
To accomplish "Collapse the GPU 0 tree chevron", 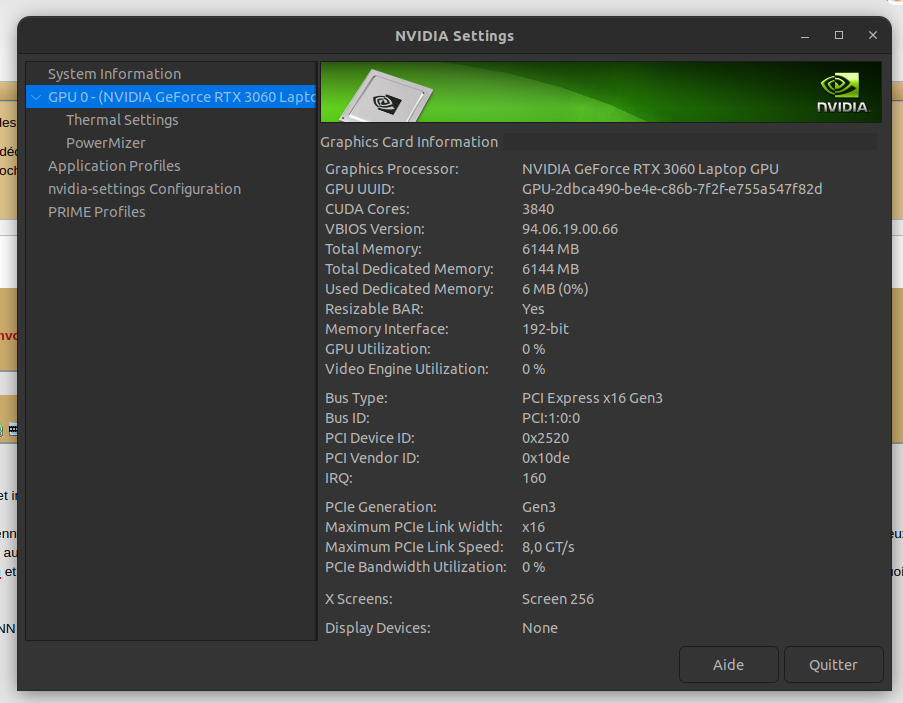I will [37, 97].
